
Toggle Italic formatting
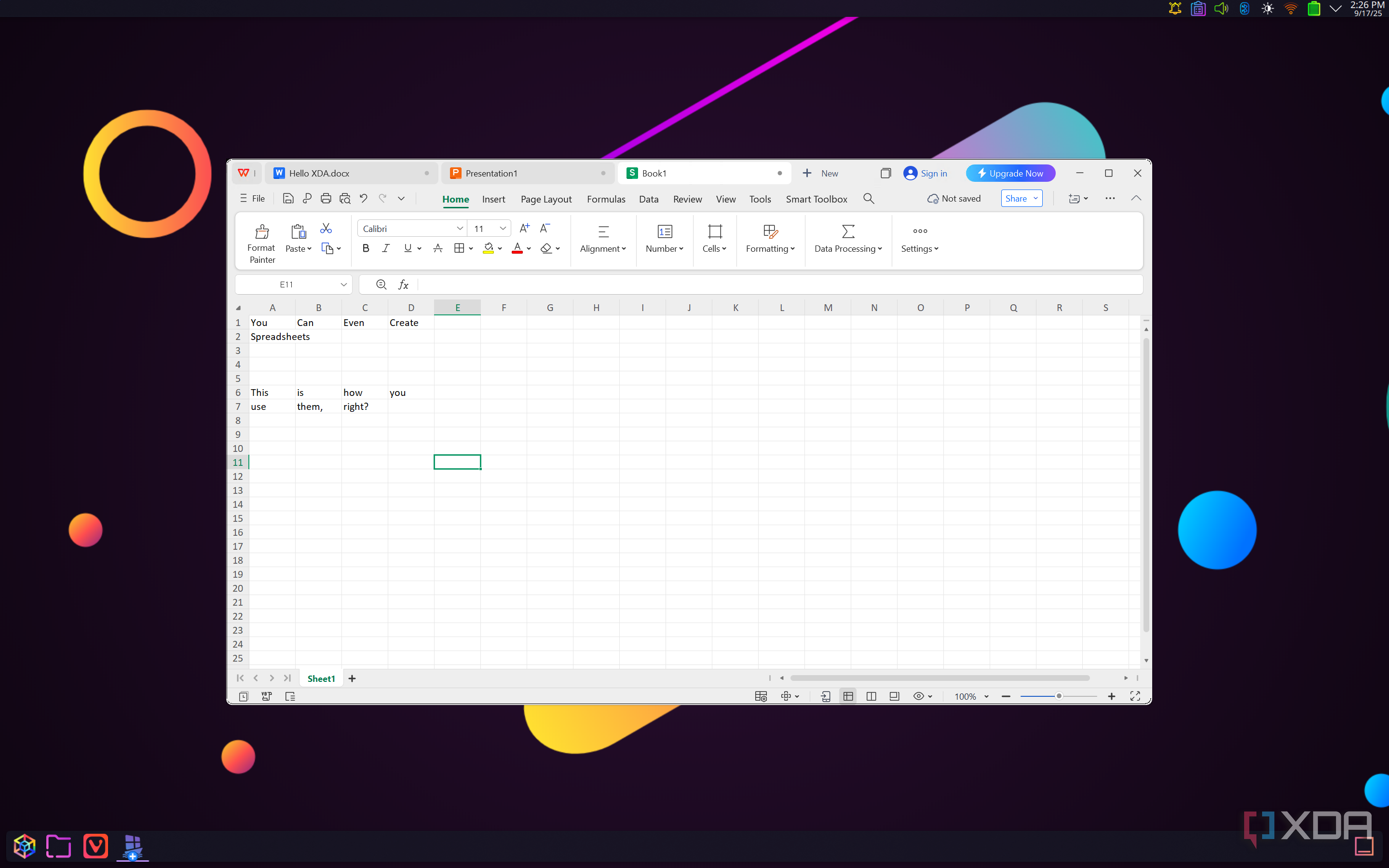386,248
